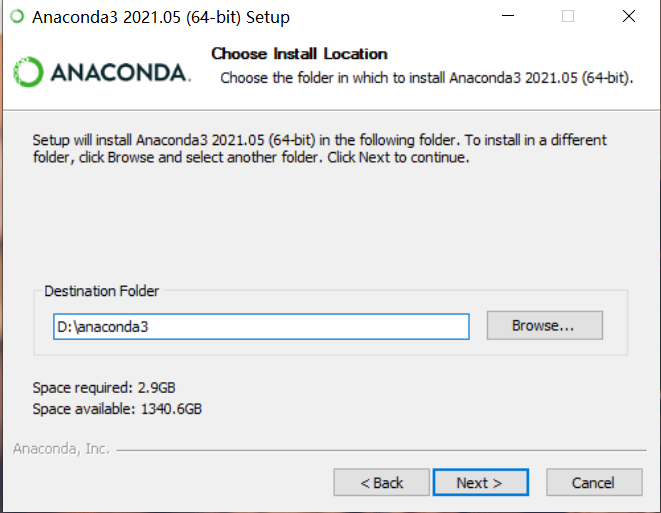Click the empty area right of the Browse button
The image size is (661, 513).
(615, 326)
